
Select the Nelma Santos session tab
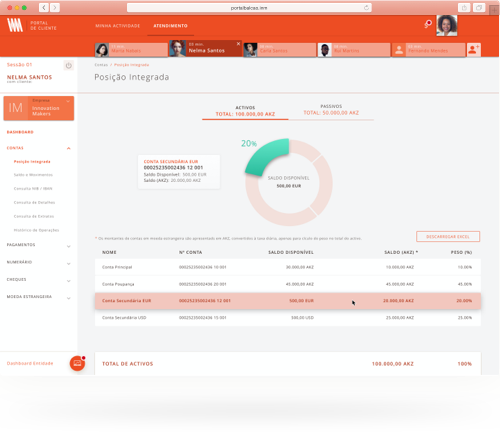205,49
